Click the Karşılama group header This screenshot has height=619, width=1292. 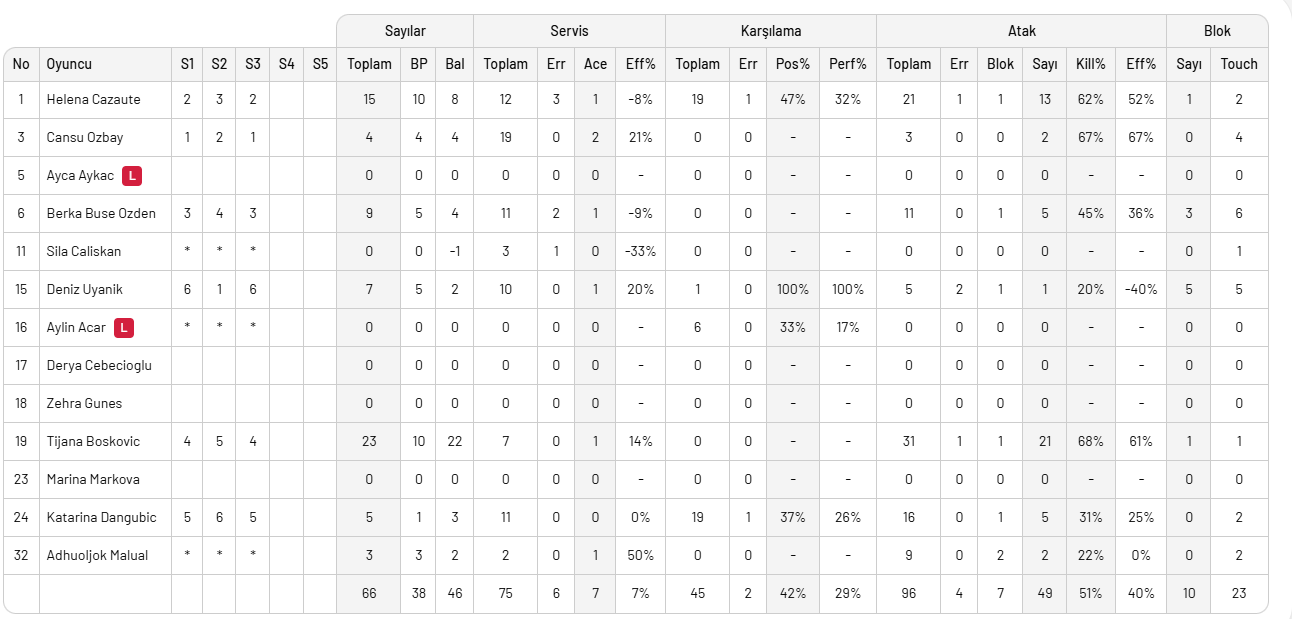[771, 31]
